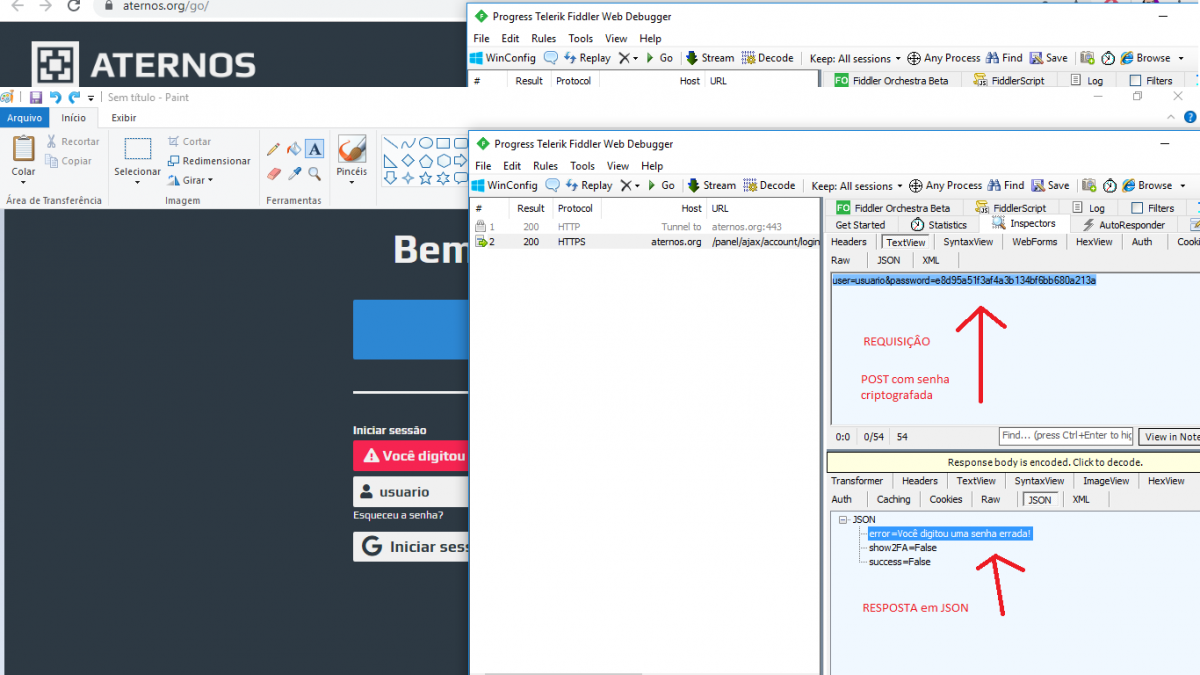
Task: Pick the Color picker eyedropper tool
Action: [294, 173]
